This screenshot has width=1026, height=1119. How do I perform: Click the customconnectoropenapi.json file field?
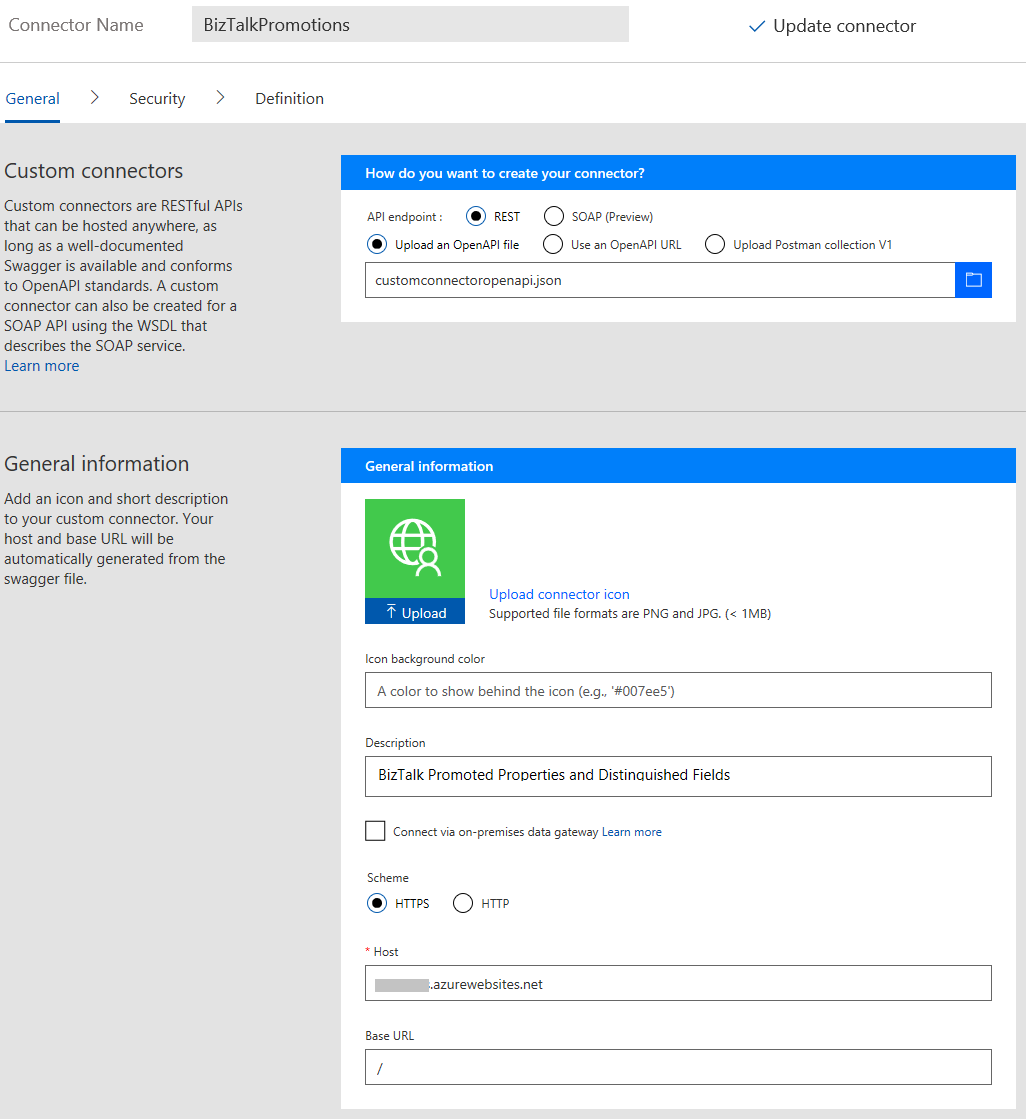[x=660, y=280]
